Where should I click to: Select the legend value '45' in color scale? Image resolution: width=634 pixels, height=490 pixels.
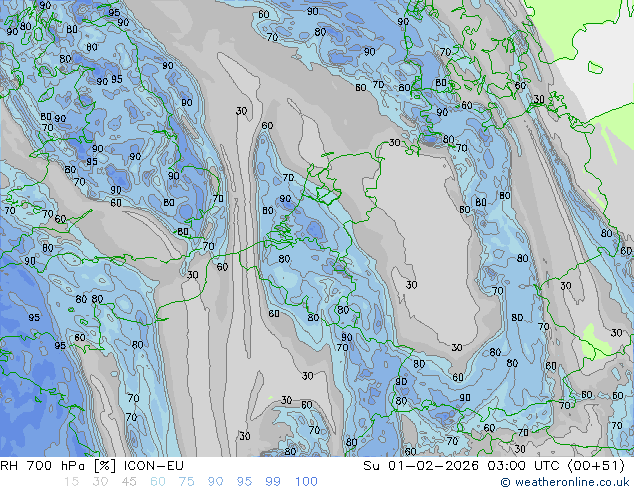pyautogui.click(x=129, y=482)
